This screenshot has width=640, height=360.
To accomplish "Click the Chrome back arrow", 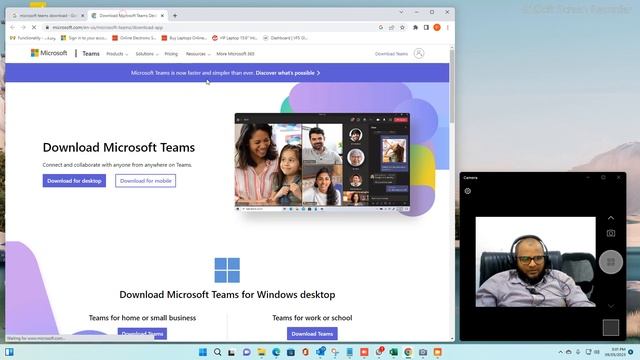I will pyautogui.click(x=12, y=27).
